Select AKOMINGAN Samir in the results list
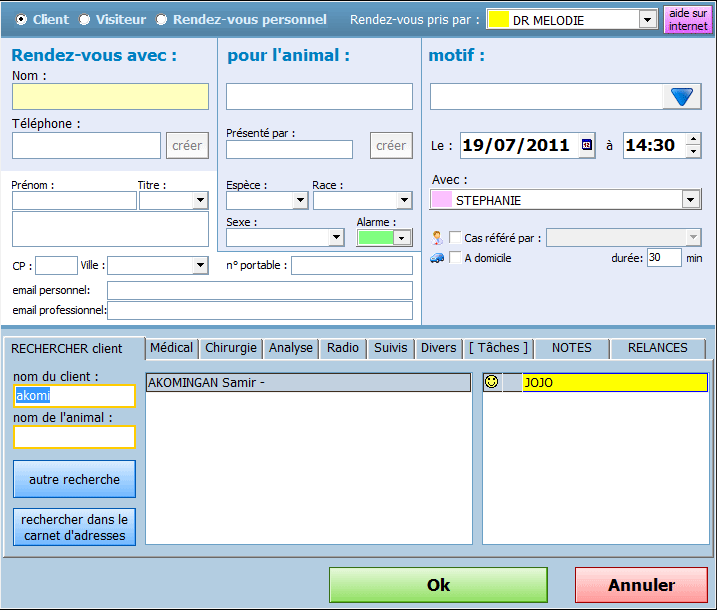Viewport: 717px width, 610px height. pyautogui.click(x=307, y=382)
